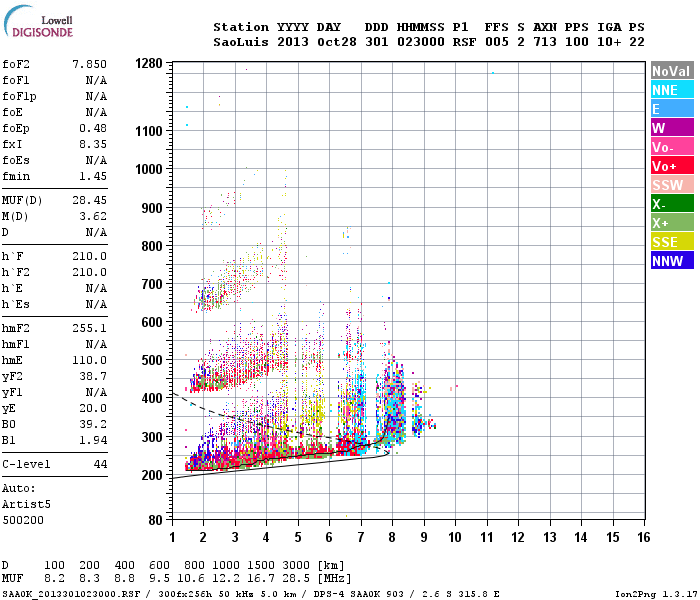
Task: Click the 80 km height axis label
Action: (155, 520)
